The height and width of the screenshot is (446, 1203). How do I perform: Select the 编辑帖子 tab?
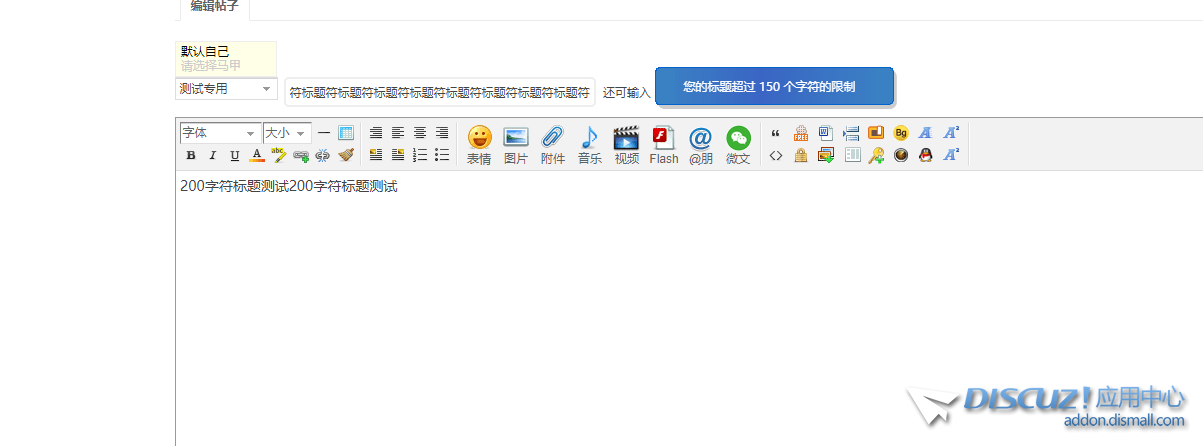coord(214,6)
